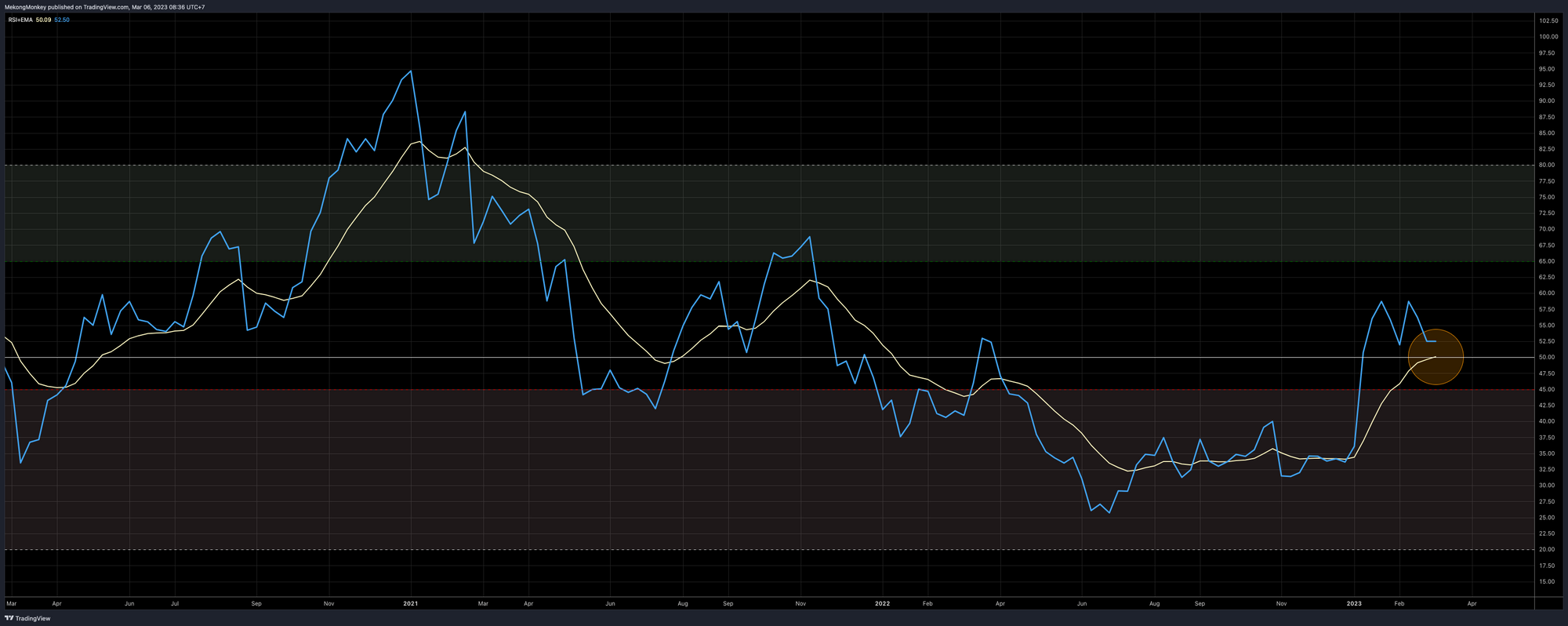Click the 35.00 price scale label

tap(1548, 453)
